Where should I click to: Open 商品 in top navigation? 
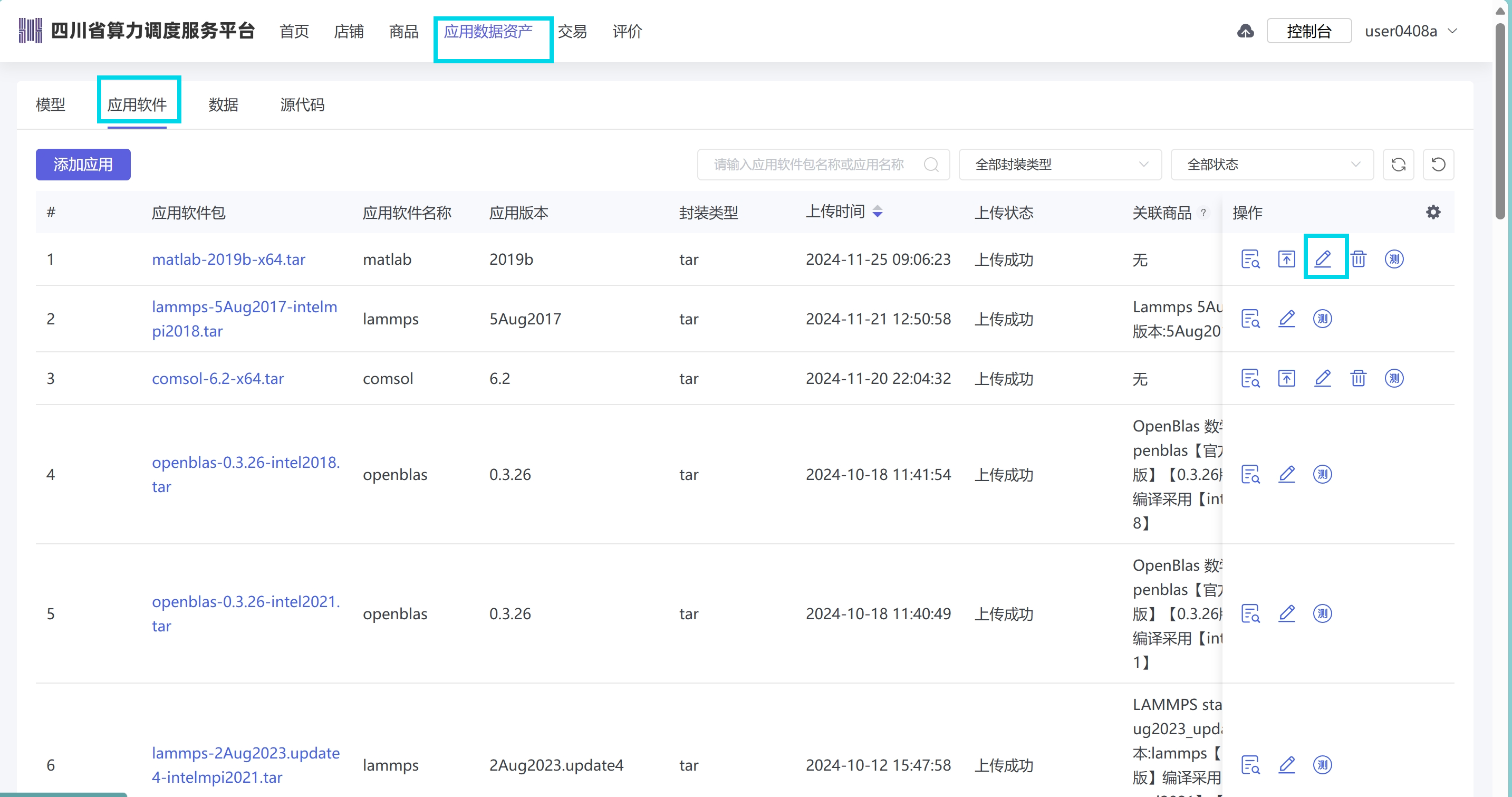point(404,31)
